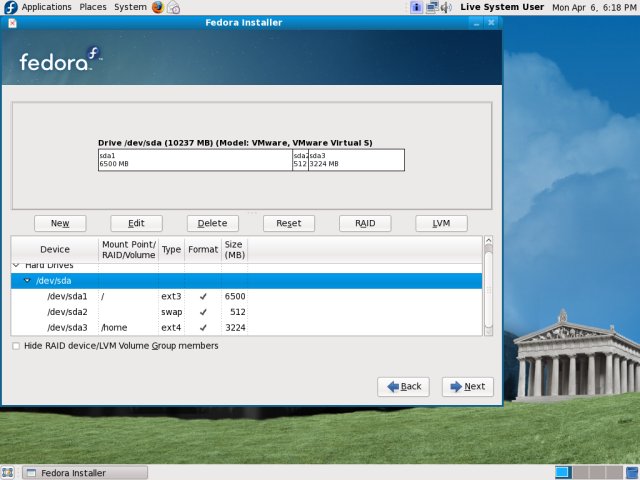Viewport: 640px width, 480px height.
Task: Select the sda1 block in drive diagram
Action: point(195,160)
